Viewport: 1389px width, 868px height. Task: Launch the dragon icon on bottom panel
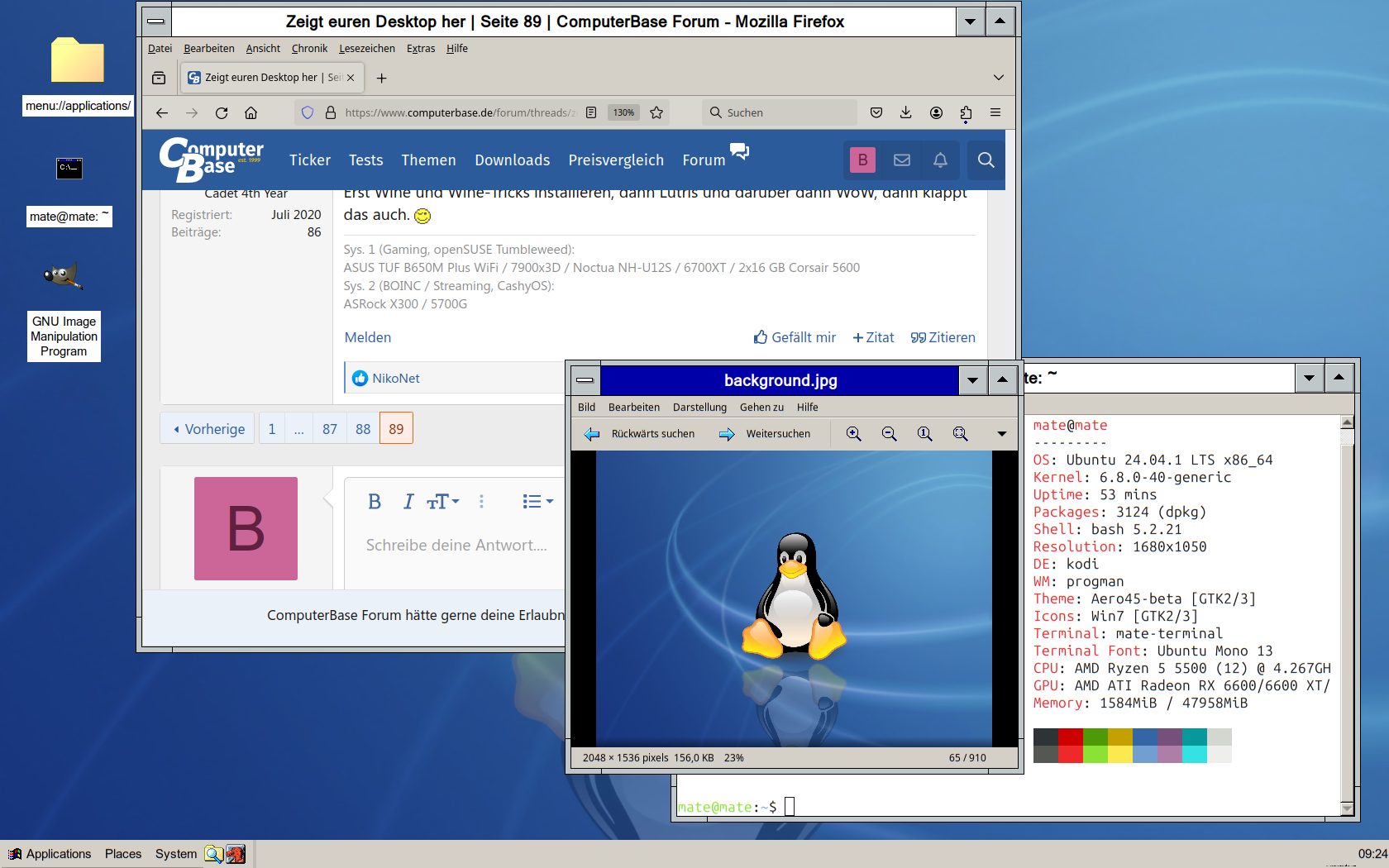[x=236, y=854]
